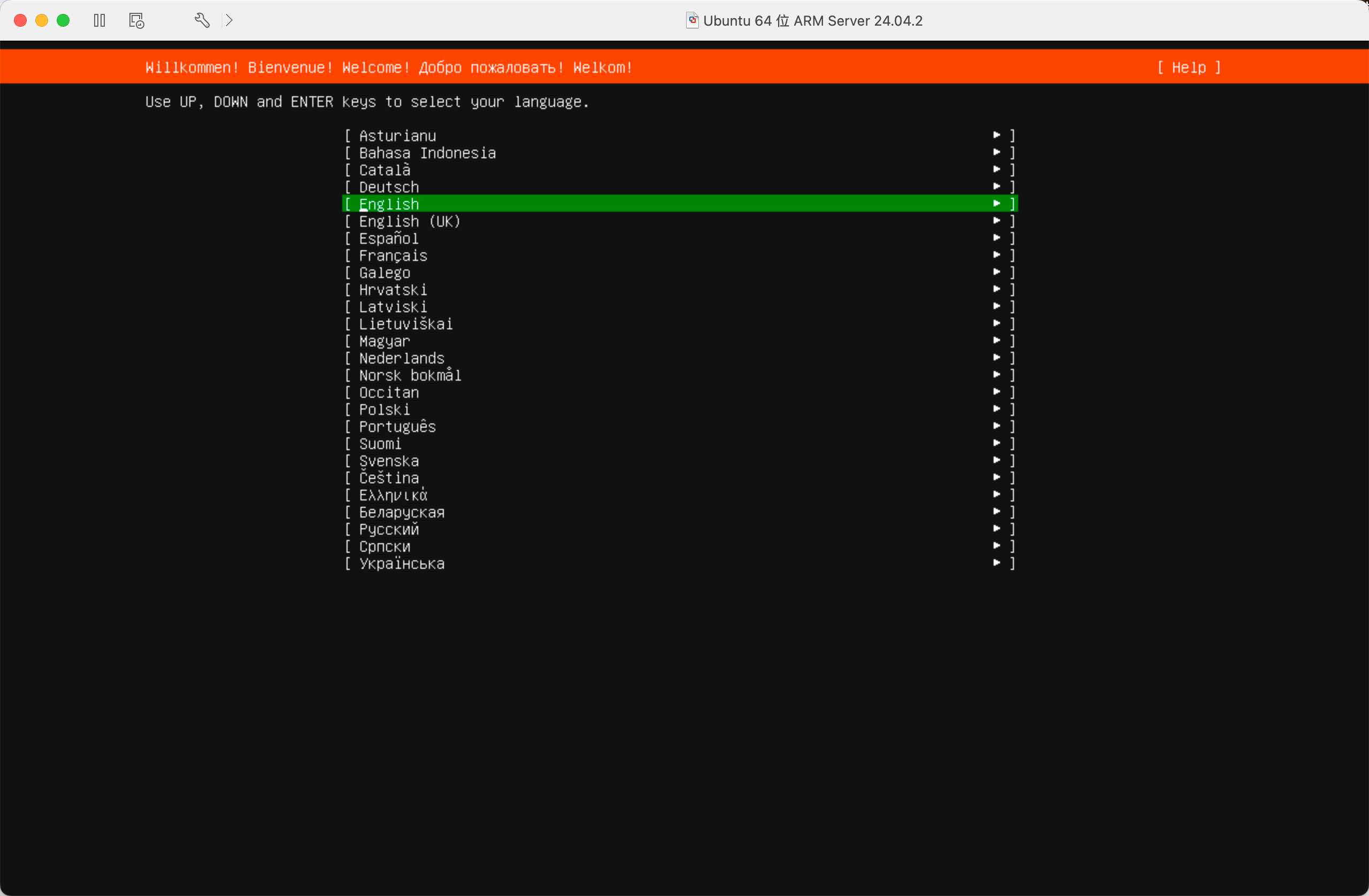Pick Occitan language entry

pyautogui.click(x=680, y=392)
